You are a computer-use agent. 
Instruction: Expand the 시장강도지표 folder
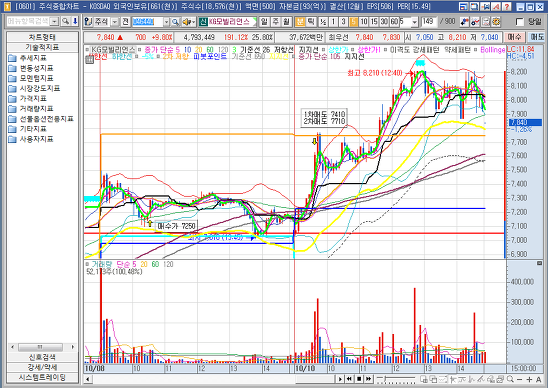(35, 88)
